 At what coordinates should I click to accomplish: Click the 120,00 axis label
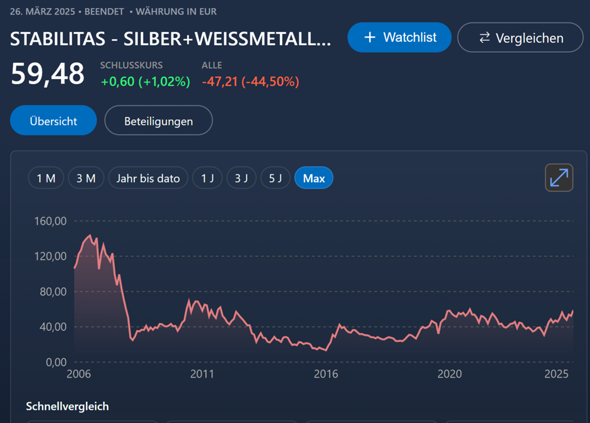50,256
